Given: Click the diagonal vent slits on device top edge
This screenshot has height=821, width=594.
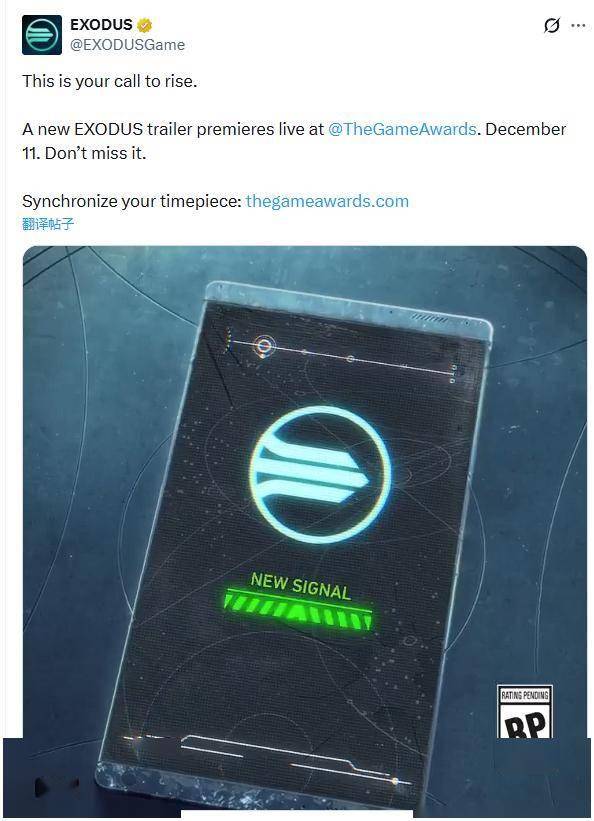Looking at the screenshot, I should 429,318.
